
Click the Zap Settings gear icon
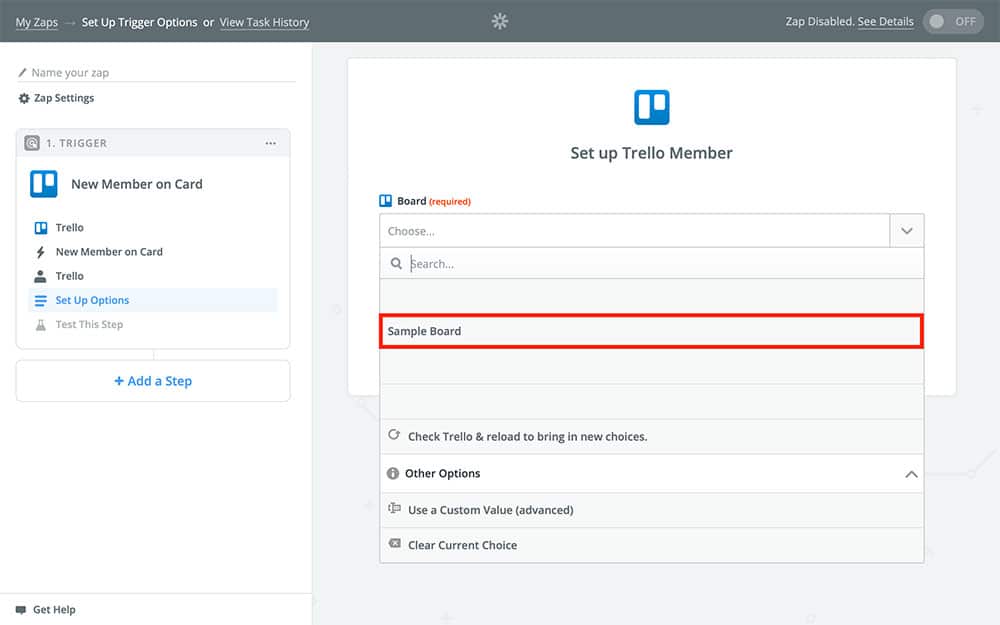24,99
